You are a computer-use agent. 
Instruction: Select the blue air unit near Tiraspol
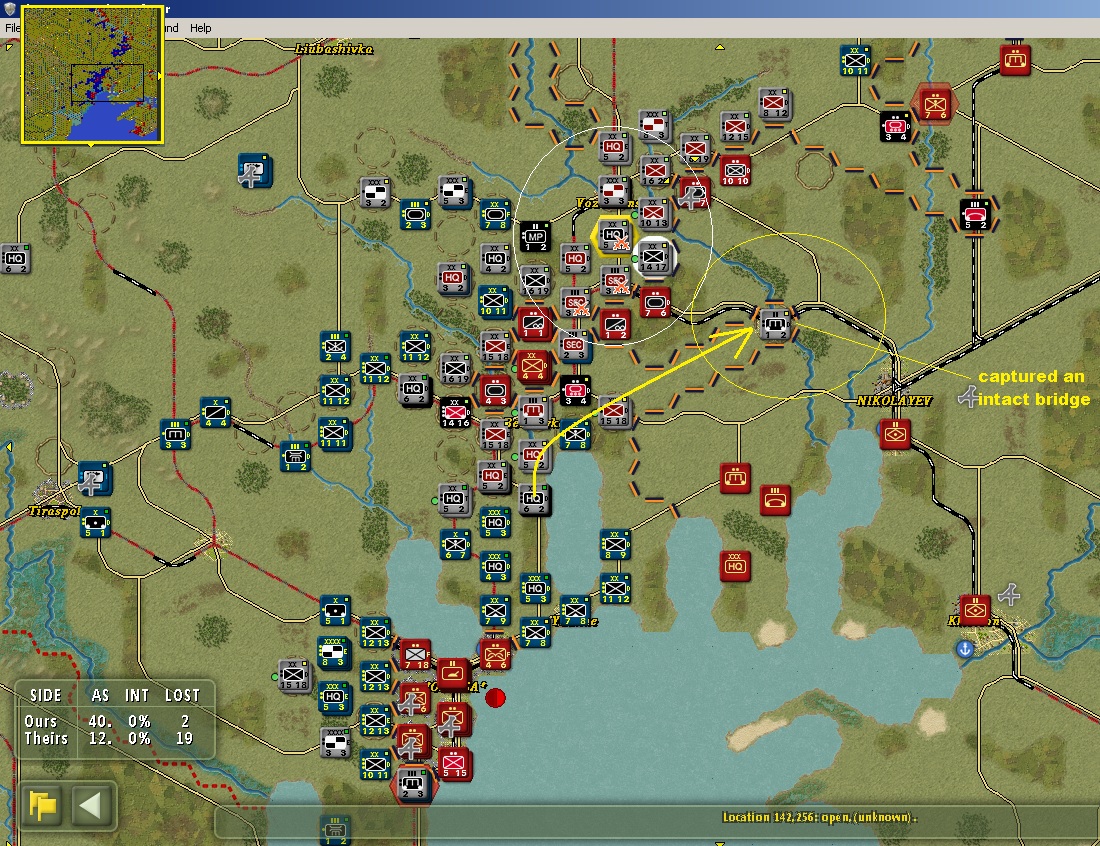point(94,478)
